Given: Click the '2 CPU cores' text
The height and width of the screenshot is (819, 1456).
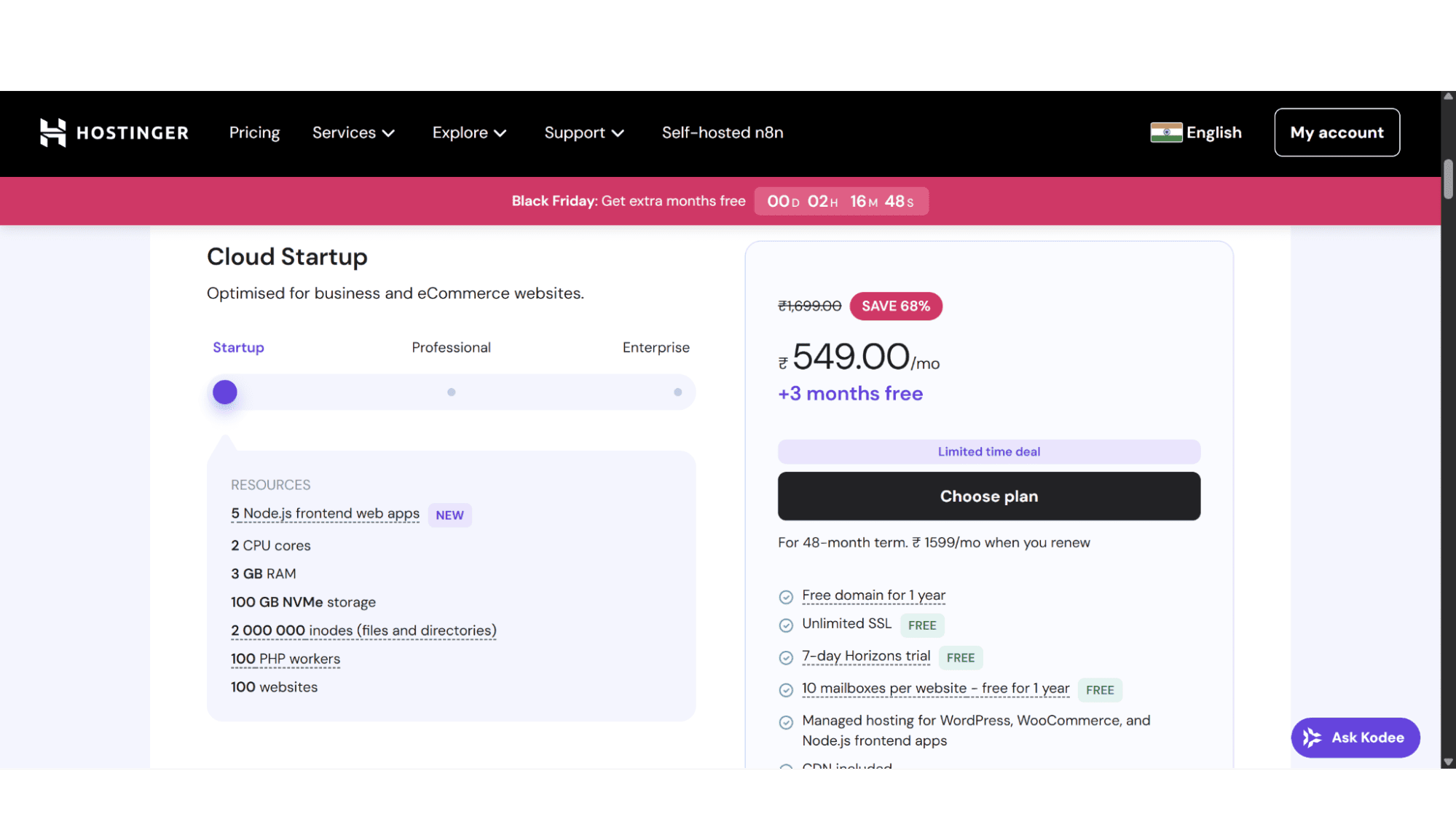Looking at the screenshot, I should click(x=270, y=545).
